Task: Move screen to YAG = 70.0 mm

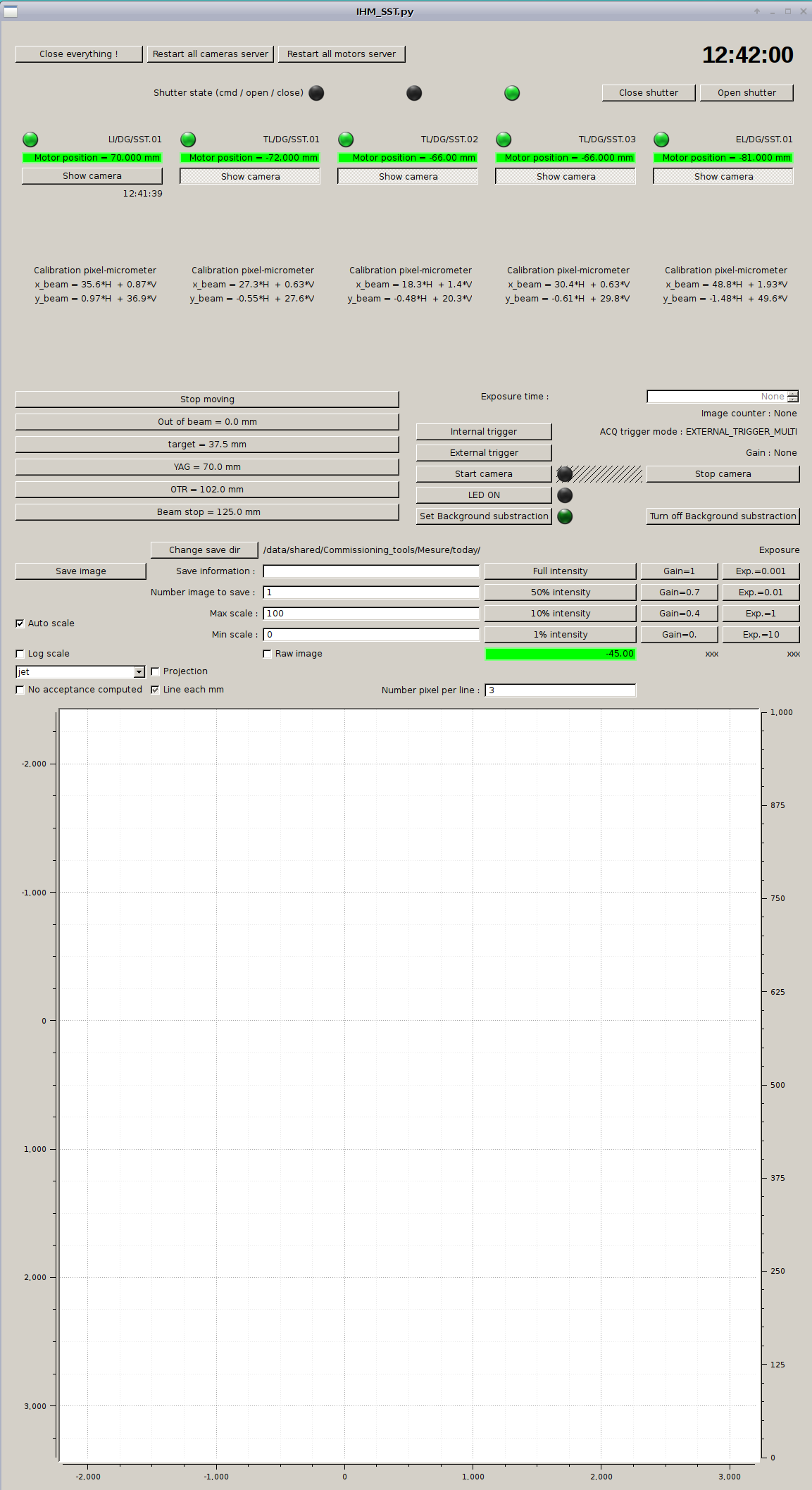Action: tap(207, 467)
